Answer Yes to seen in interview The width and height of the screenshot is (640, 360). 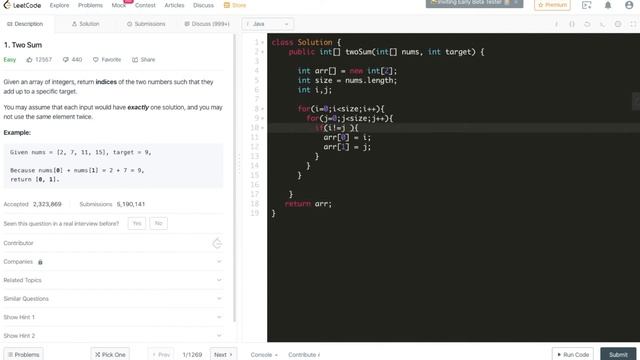pos(137,223)
